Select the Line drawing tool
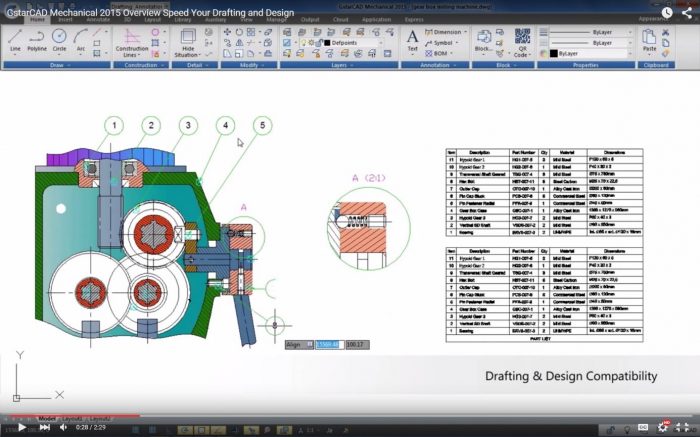 click(15, 40)
